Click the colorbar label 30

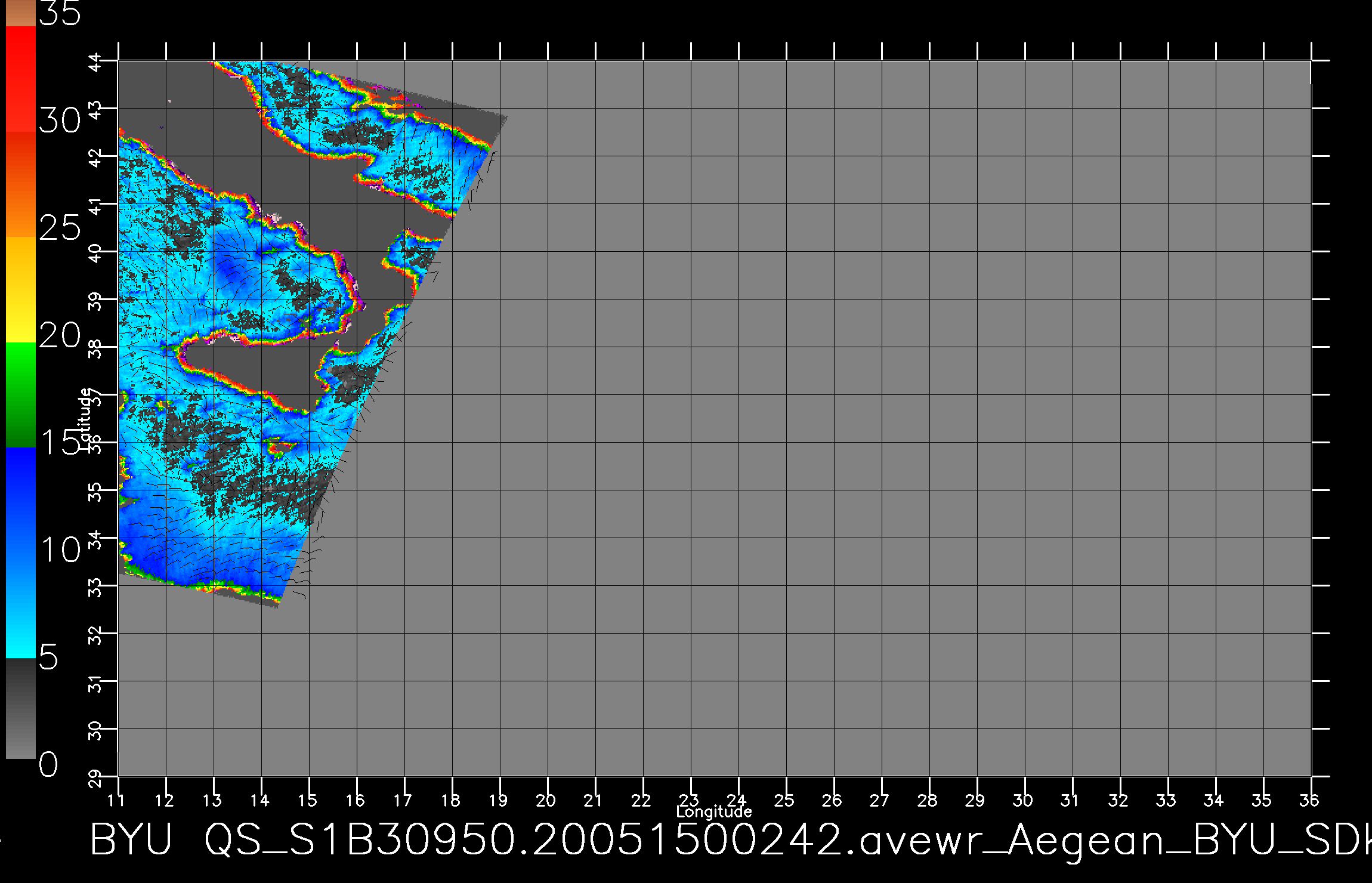(x=60, y=121)
